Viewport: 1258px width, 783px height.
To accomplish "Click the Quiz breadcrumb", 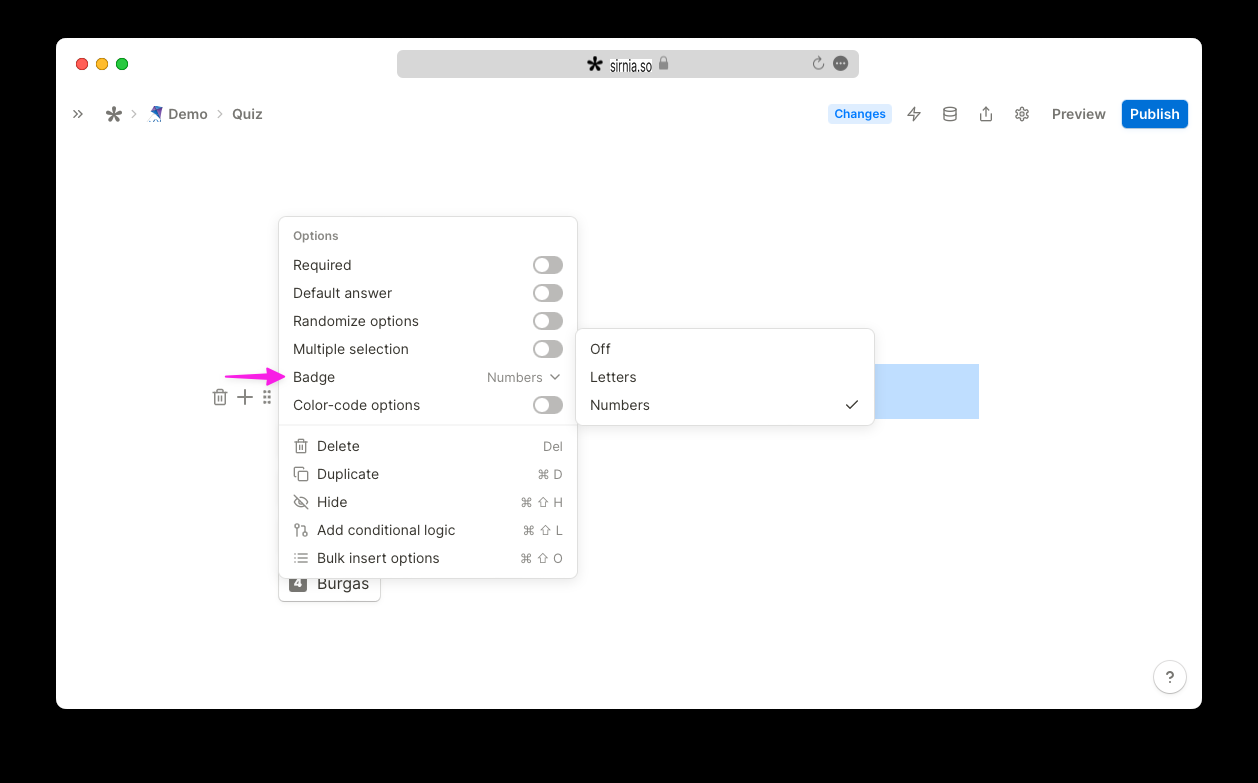I will pyautogui.click(x=247, y=114).
